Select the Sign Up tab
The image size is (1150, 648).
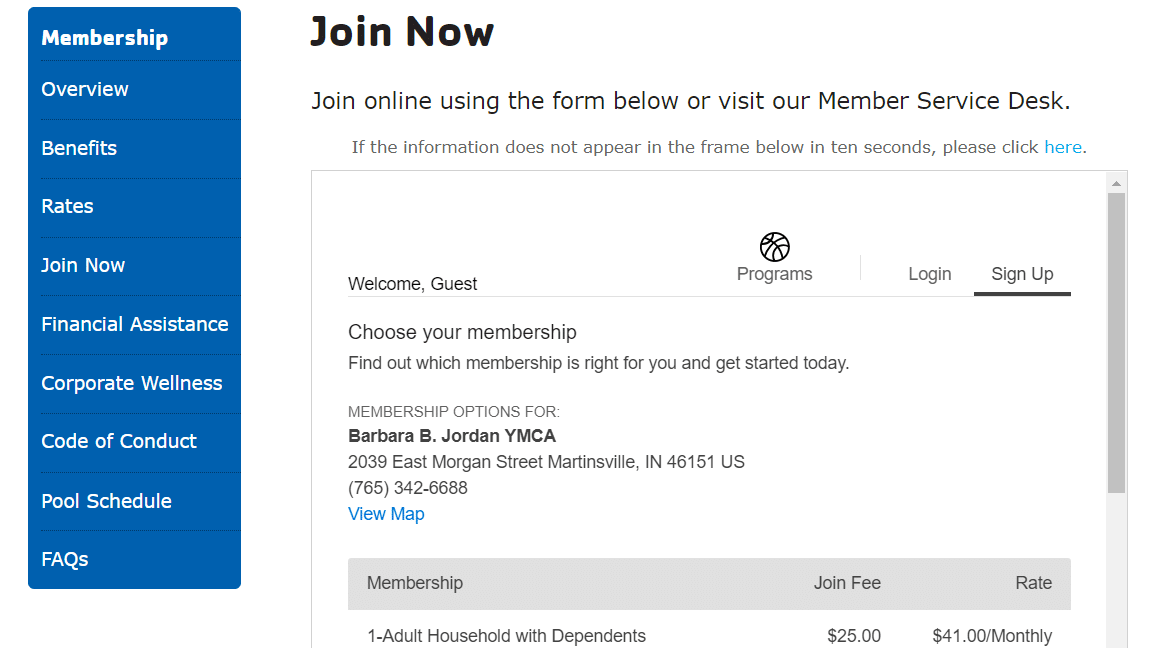point(1022,274)
